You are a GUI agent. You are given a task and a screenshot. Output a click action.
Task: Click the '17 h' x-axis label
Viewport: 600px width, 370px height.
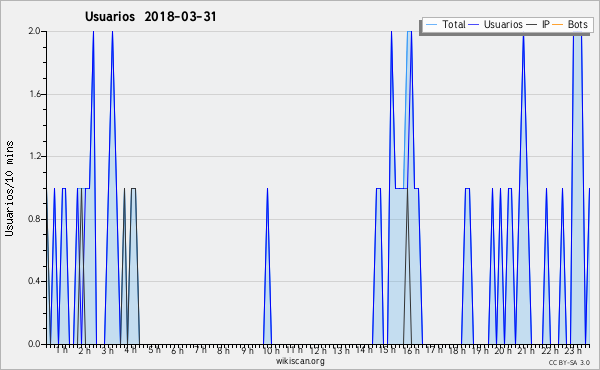click(x=434, y=350)
